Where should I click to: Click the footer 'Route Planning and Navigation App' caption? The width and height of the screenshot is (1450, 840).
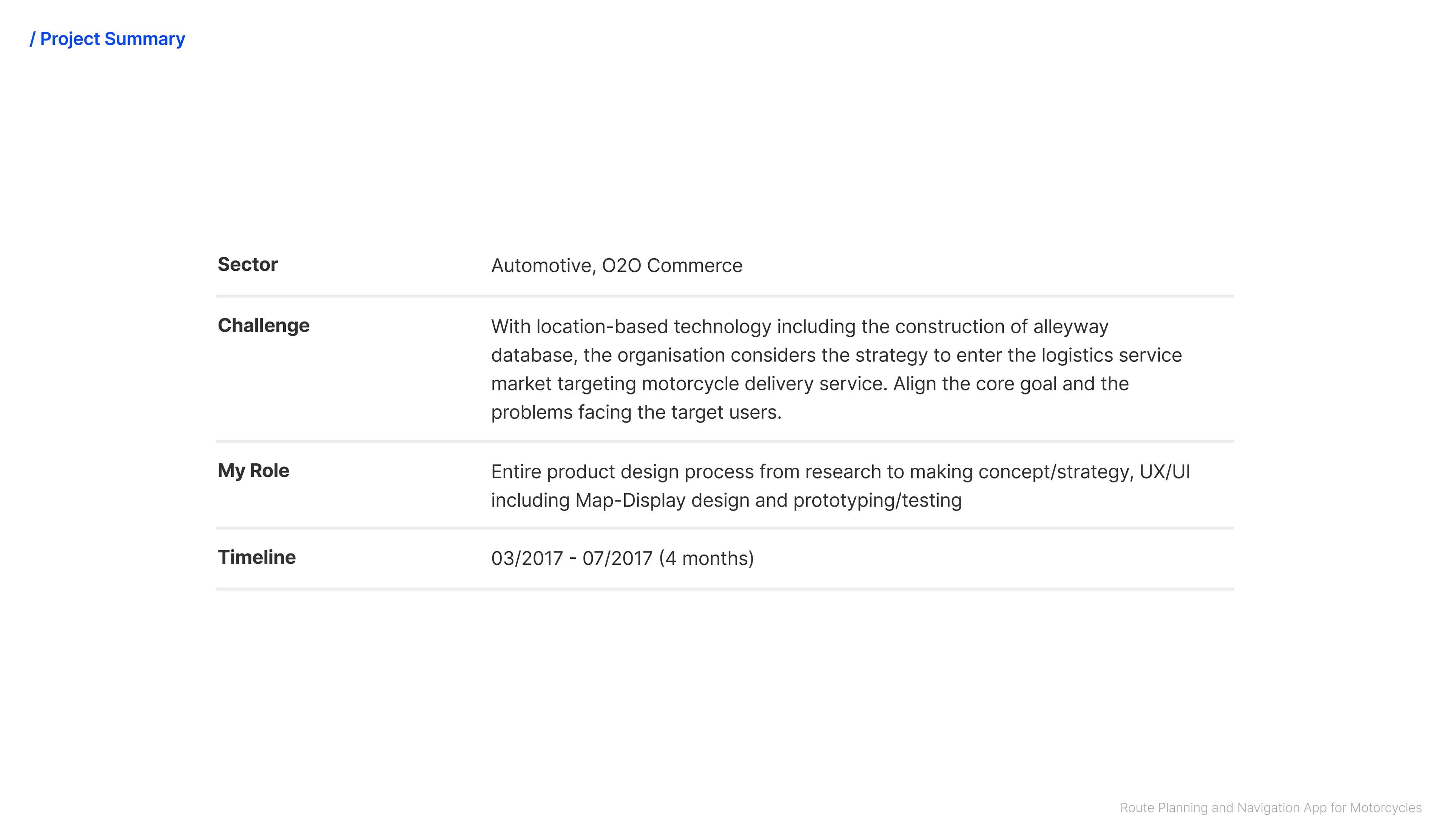[1271, 808]
